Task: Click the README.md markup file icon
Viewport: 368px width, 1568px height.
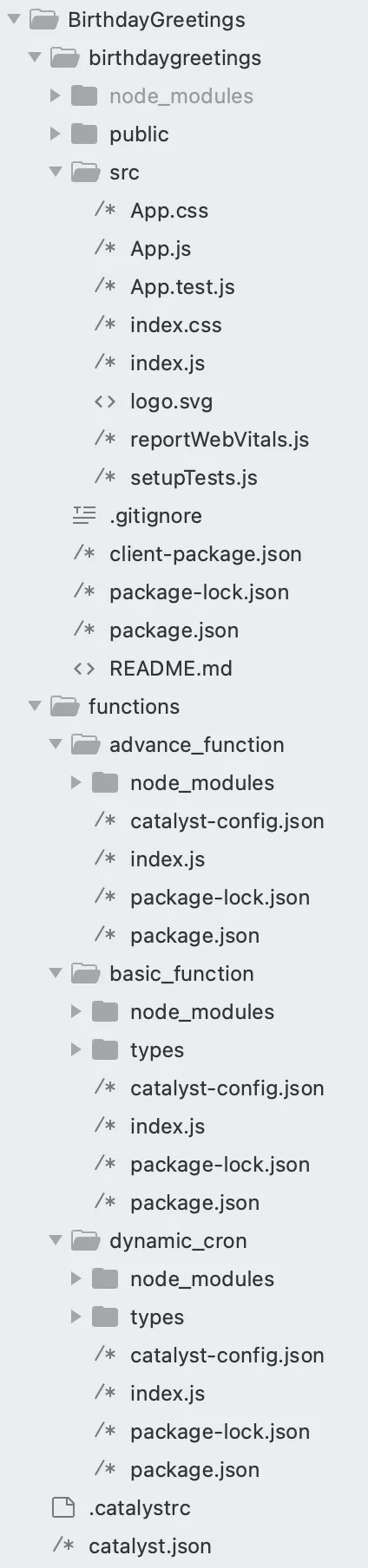Action: (84, 669)
